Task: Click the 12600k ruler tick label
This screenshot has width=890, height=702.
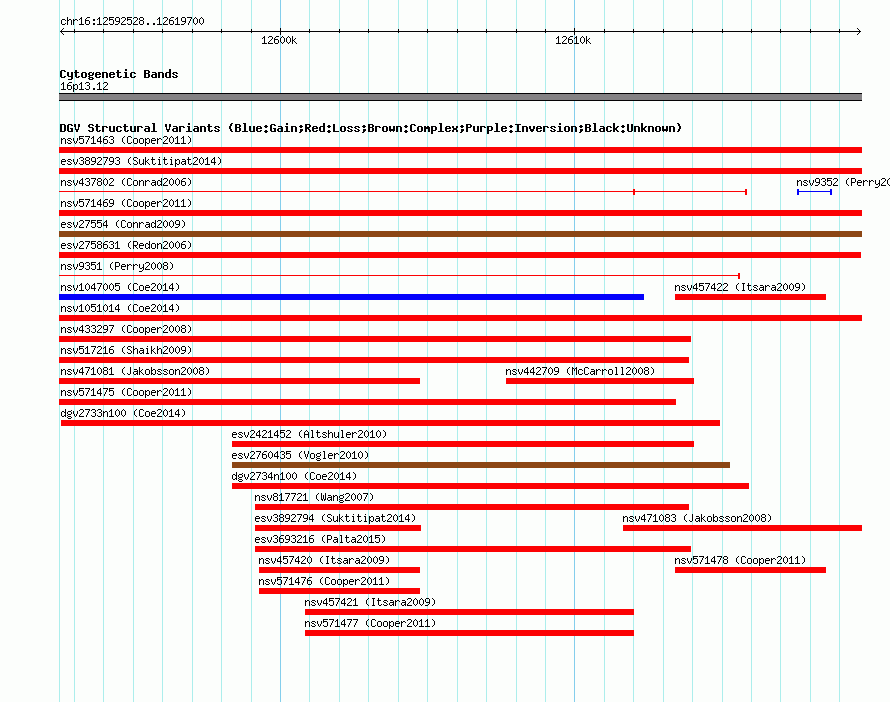Action: [279, 40]
